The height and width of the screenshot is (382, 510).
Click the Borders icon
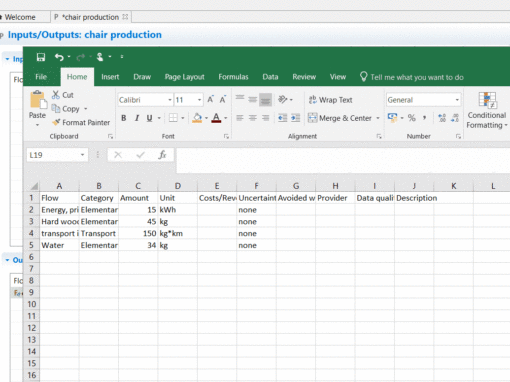tap(173, 118)
